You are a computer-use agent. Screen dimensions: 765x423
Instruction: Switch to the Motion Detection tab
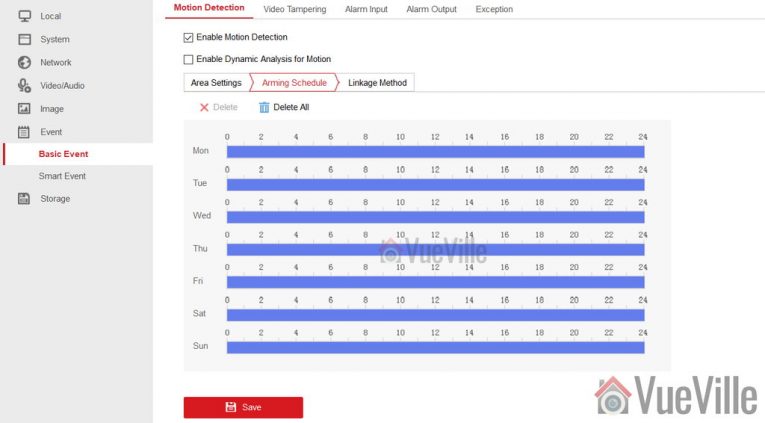click(x=209, y=8)
